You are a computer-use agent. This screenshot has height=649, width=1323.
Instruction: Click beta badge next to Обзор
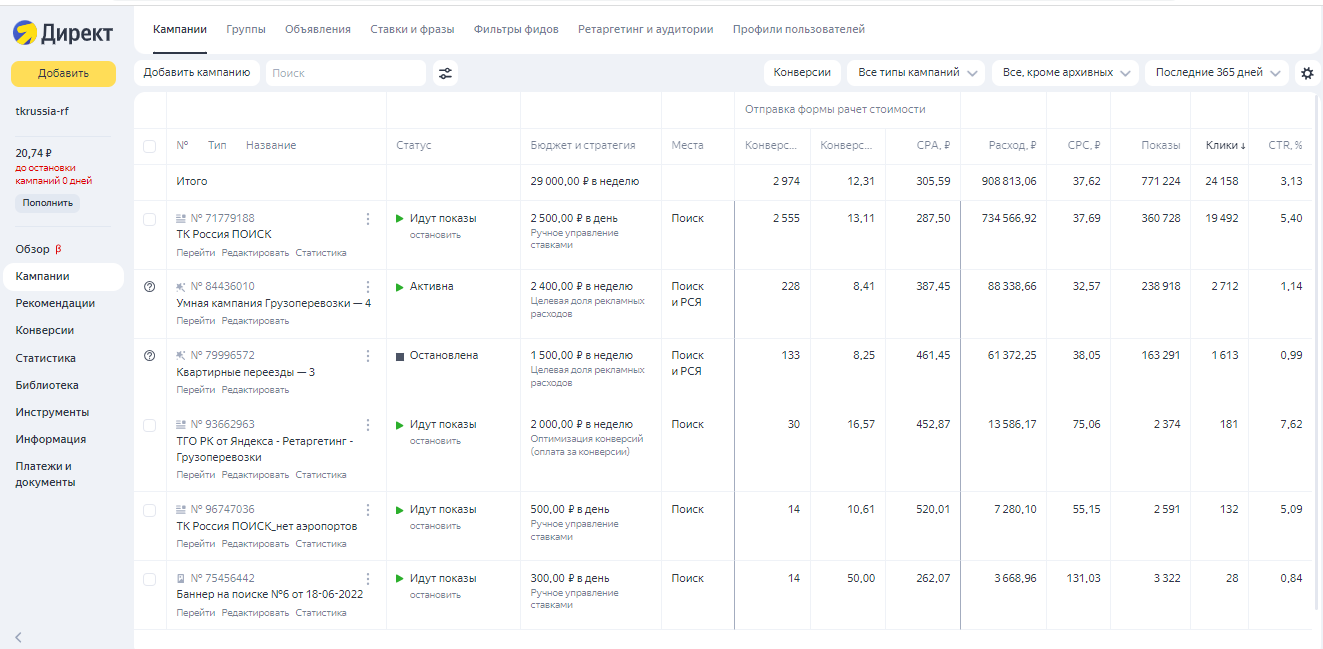pos(58,249)
